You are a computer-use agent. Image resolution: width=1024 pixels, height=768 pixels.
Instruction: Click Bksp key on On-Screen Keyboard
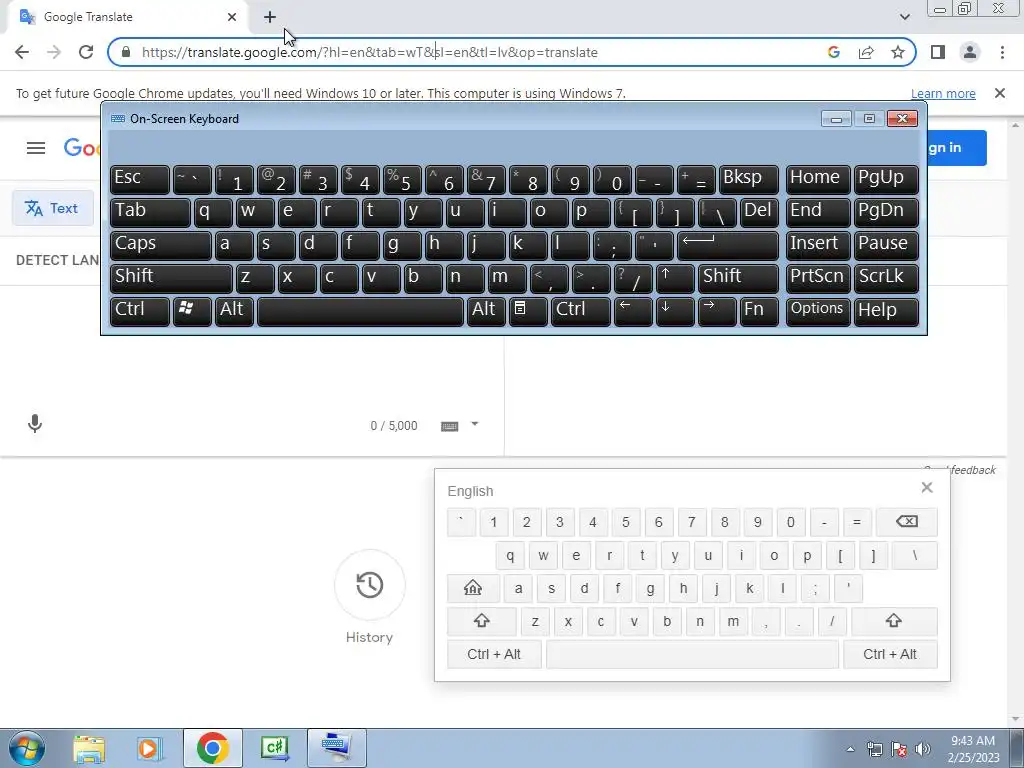click(748, 180)
